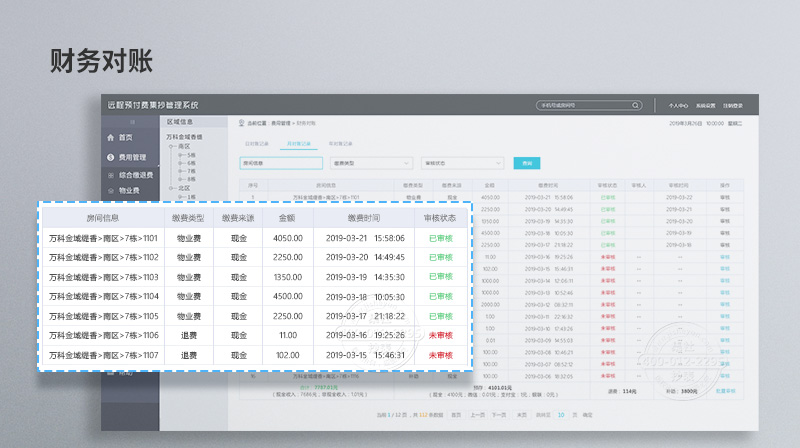Open the 缴费类型 dropdown
Viewport: 800px width, 448px height.
click(x=371, y=162)
